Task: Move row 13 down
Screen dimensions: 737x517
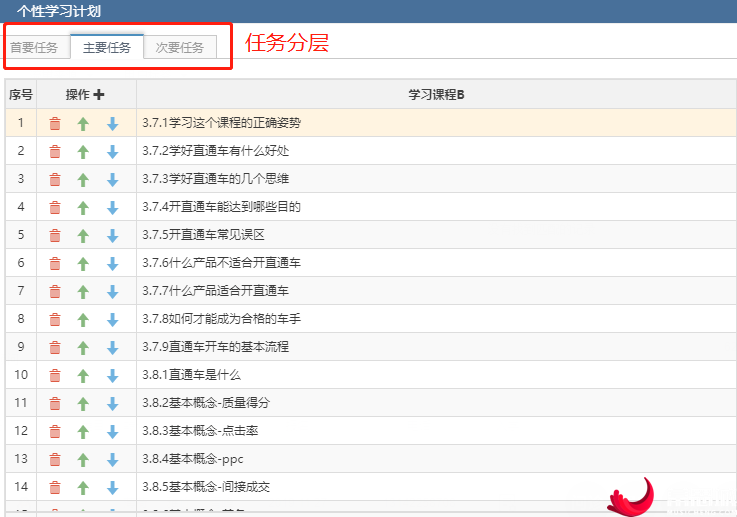Action: click(112, 460)
